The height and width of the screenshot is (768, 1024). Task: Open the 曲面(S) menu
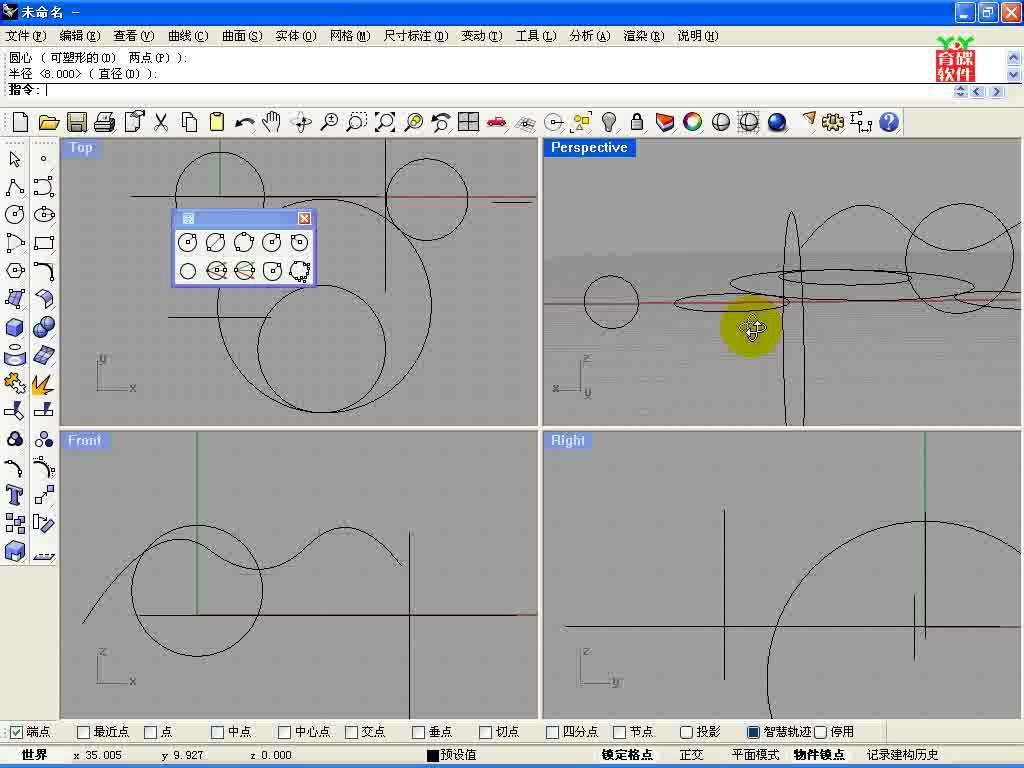pos(242,36)
